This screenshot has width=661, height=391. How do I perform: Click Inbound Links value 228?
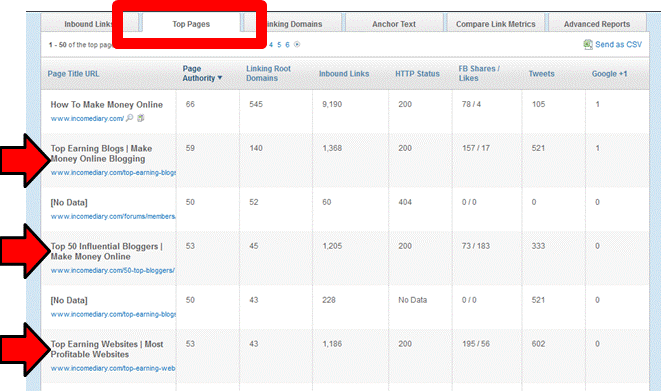pyautogui.click(x=329, y=300)
